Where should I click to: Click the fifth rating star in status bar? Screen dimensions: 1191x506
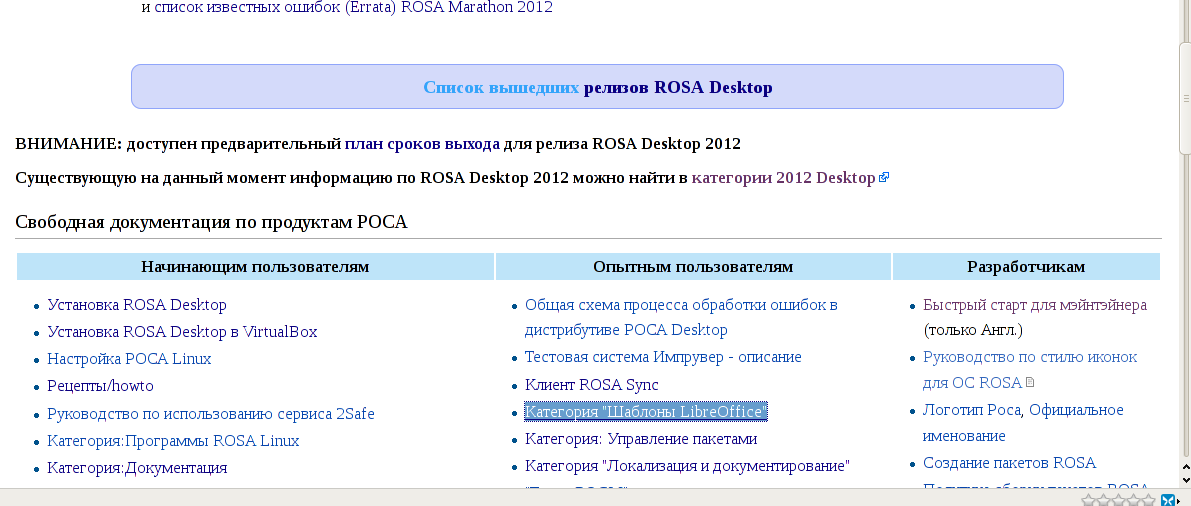[1148, 500]
